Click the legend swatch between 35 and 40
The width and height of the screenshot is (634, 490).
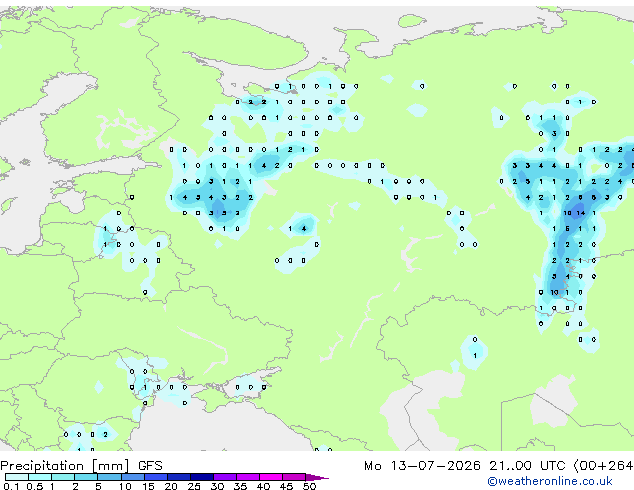click(x=247, y=477)
